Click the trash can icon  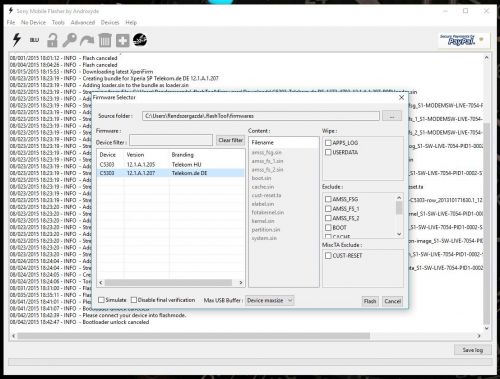pos(105,40)
